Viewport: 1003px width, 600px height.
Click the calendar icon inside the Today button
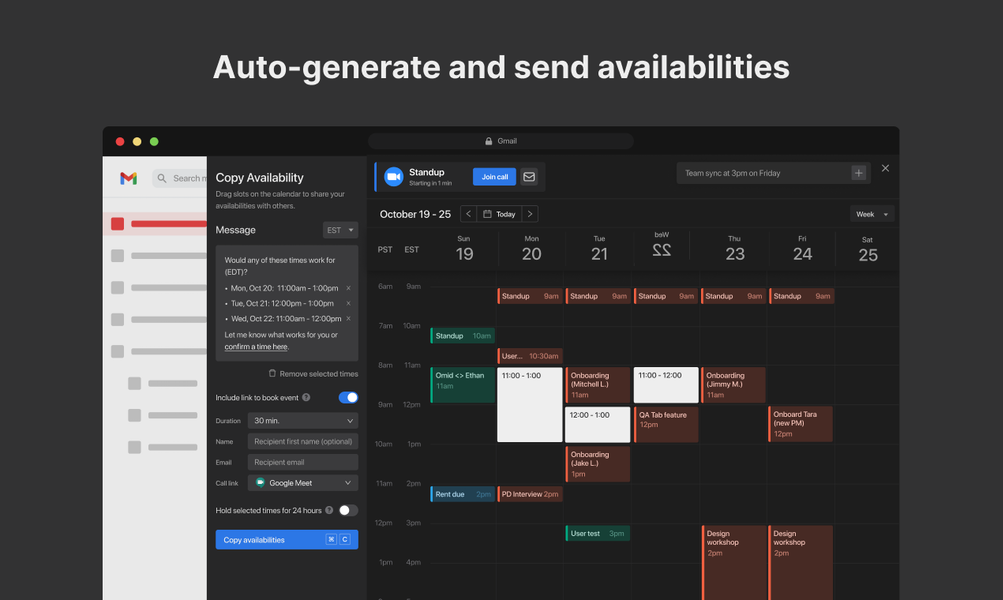coord(487,214)
